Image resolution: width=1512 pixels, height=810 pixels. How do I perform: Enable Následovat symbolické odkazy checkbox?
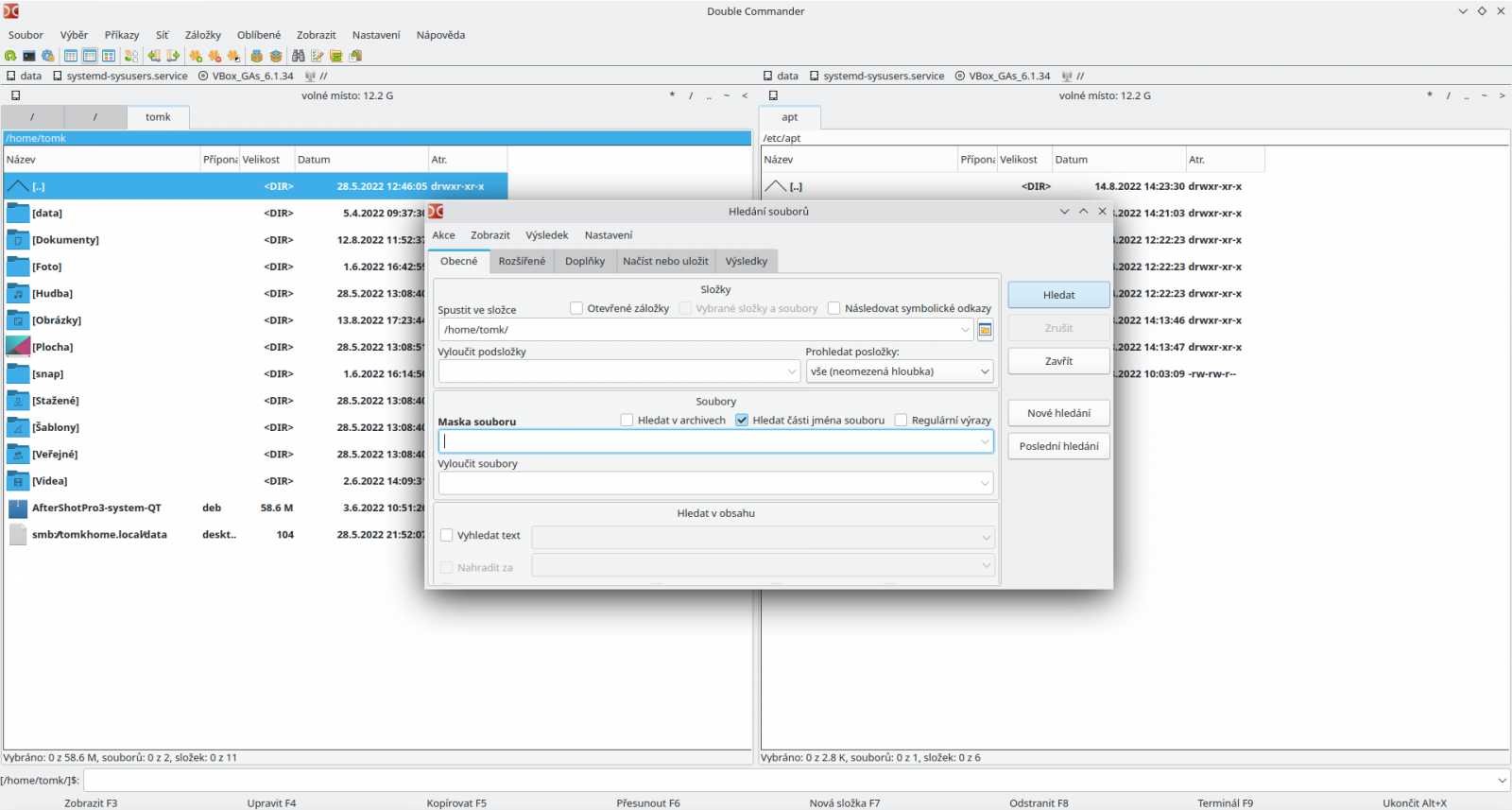[833, 308]
